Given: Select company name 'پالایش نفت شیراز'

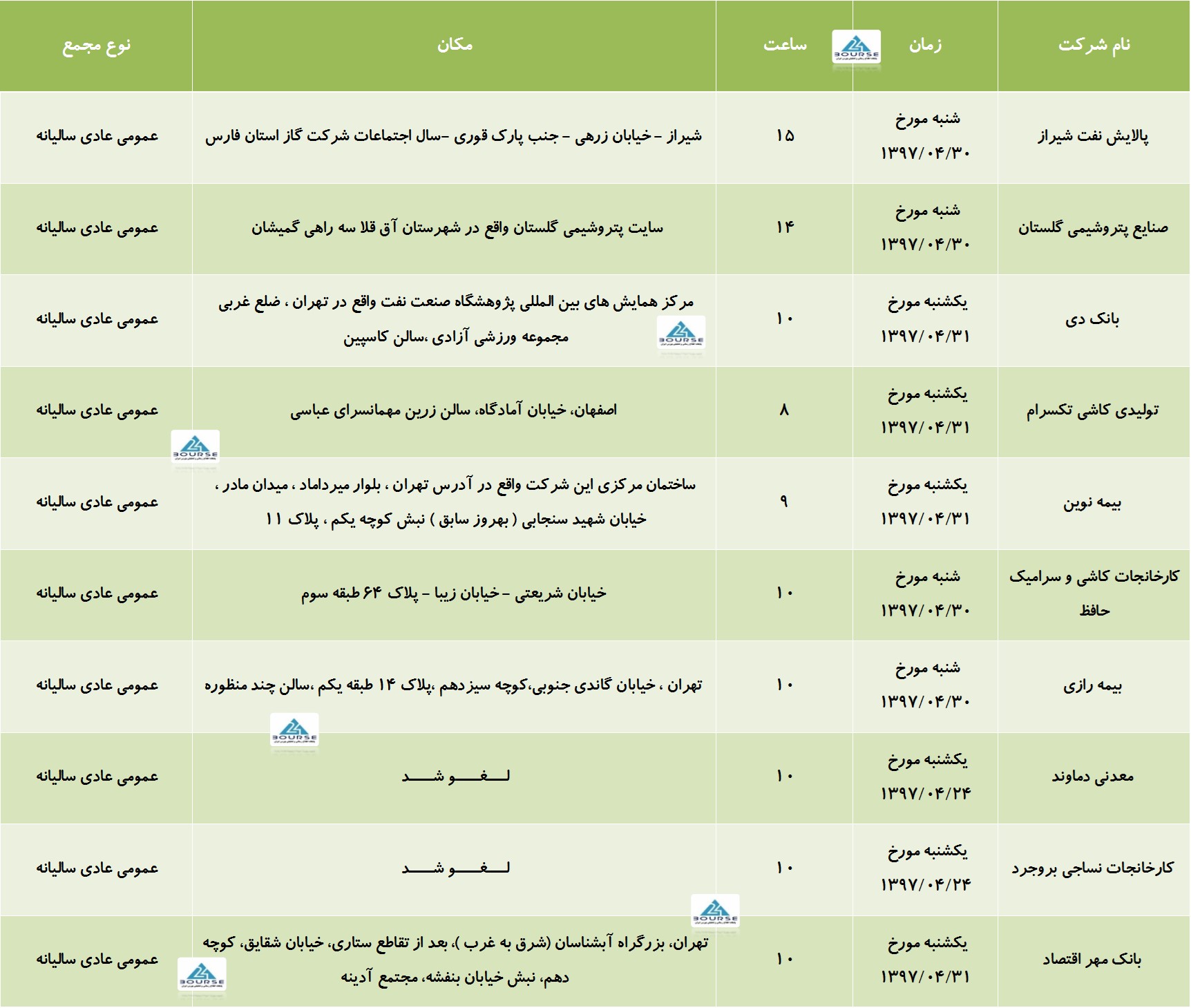Looking at the screenshot, I should tap(1093, 136).
